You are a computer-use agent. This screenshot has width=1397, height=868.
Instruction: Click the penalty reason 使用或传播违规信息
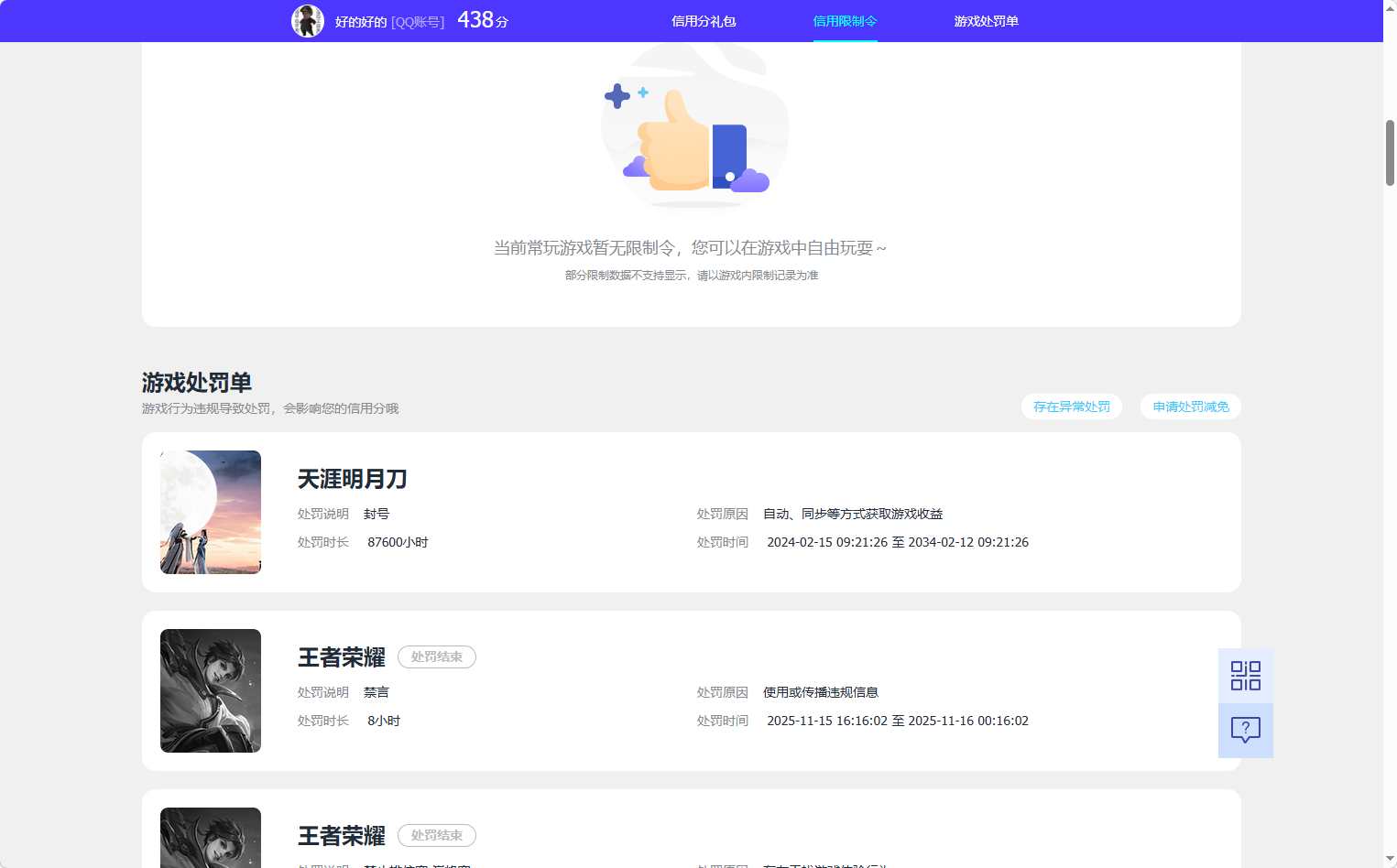tap(819, 692)
